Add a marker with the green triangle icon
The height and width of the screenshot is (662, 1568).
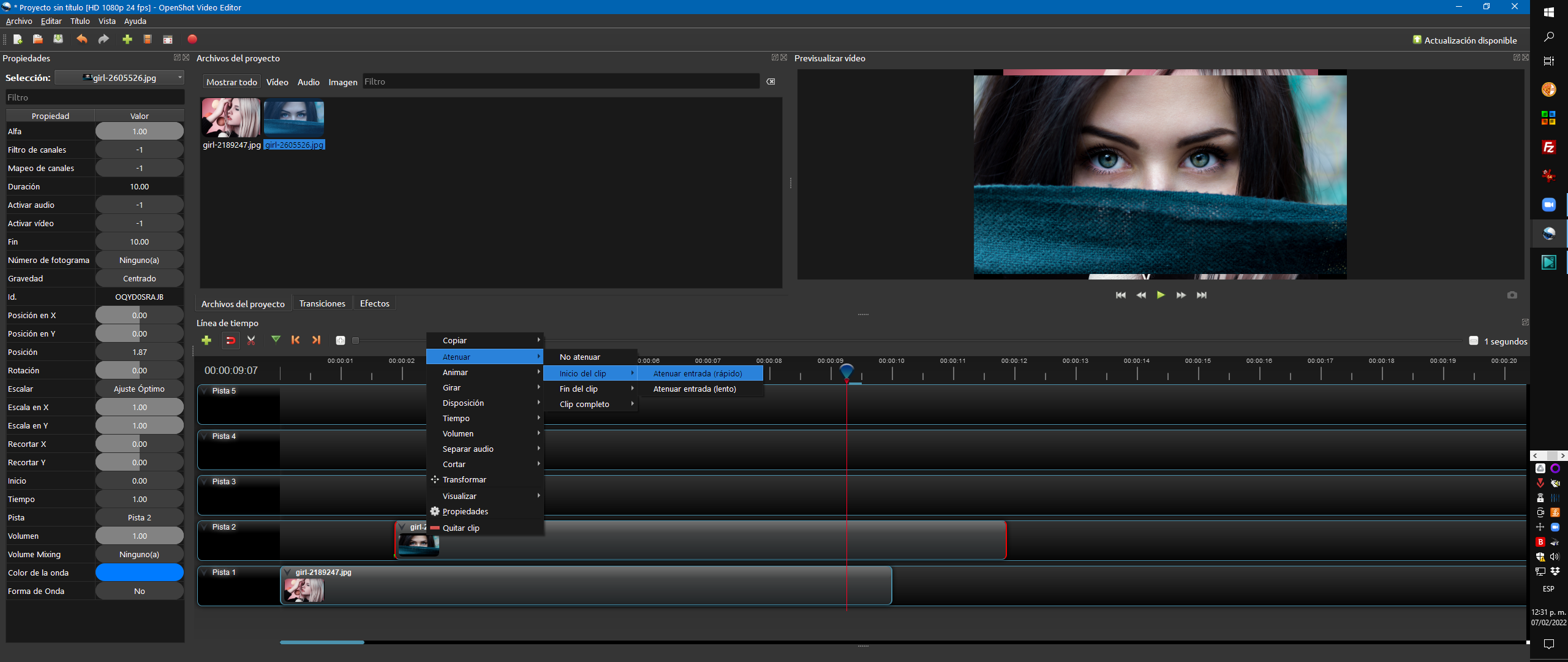point(276,340)
